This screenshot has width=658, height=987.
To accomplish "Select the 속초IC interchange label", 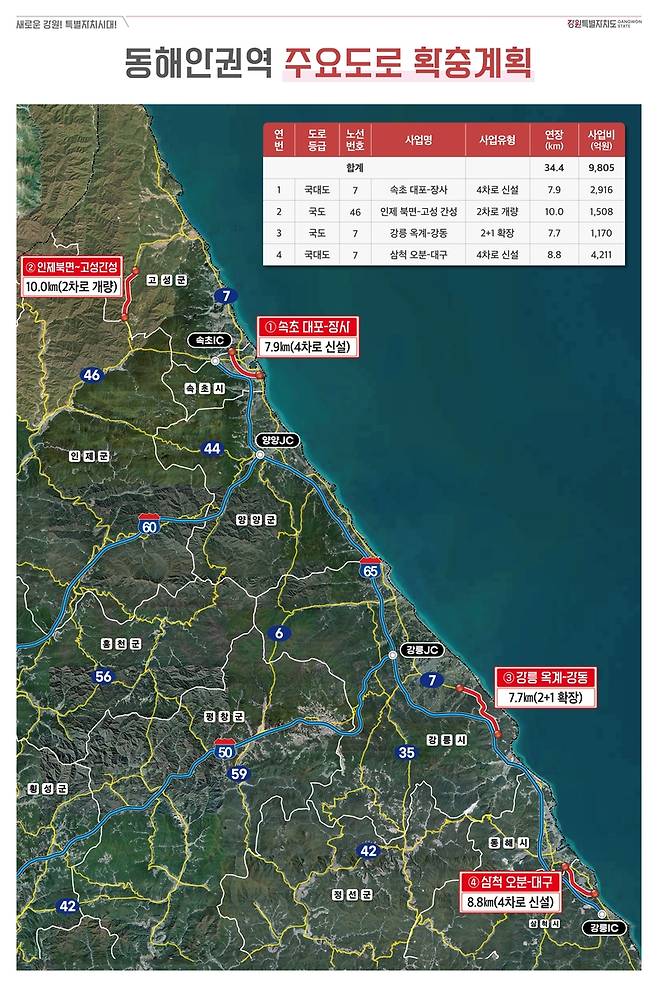I will pos(211,341).
